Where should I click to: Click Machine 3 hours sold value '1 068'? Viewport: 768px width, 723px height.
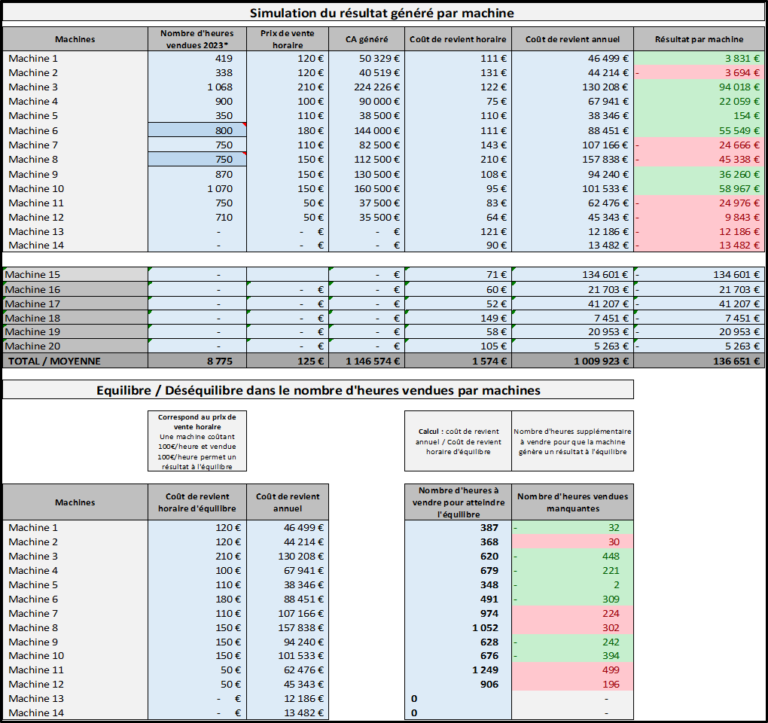(197, 87)
